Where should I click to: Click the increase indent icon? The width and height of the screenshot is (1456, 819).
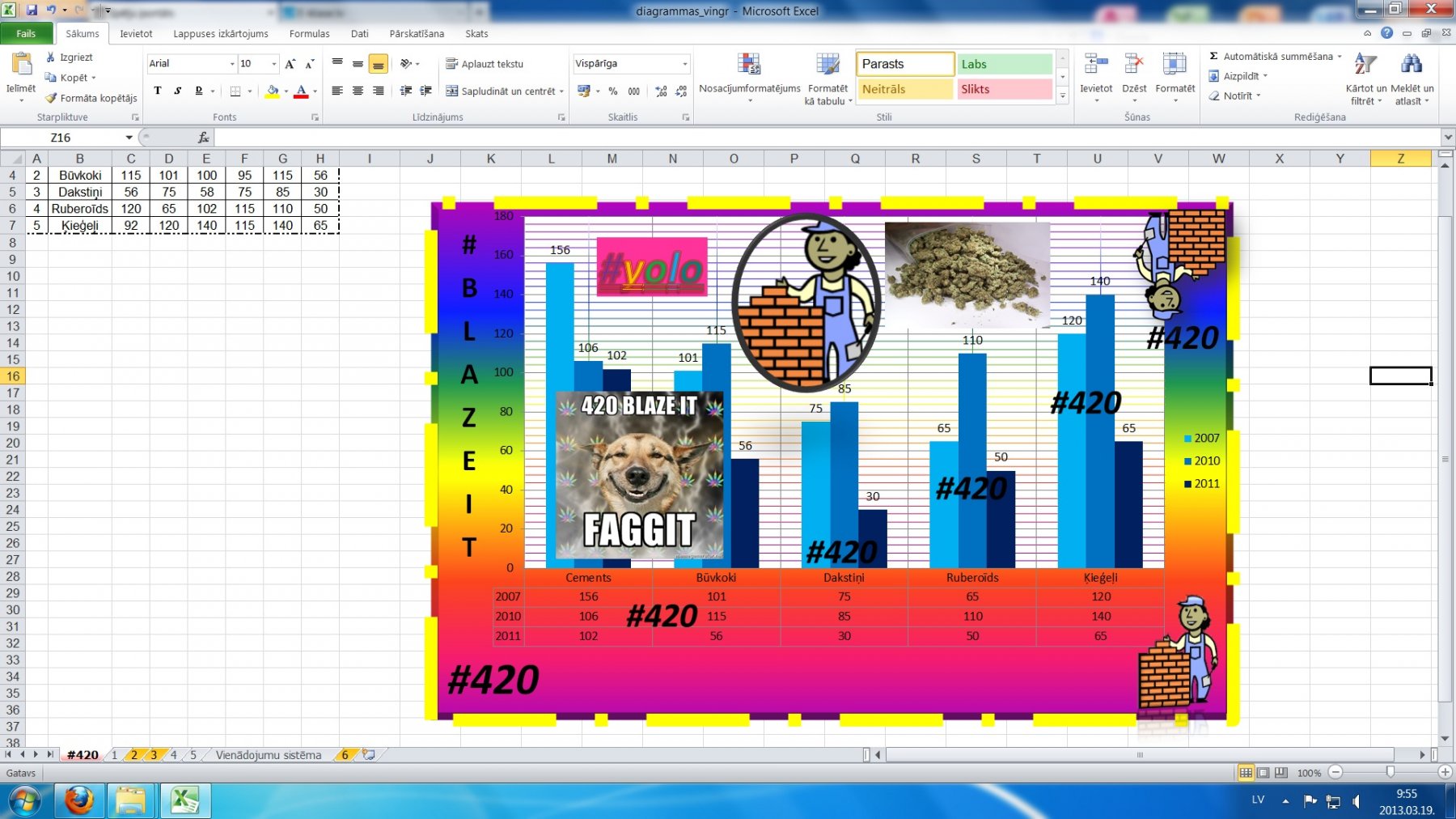tap(426, 91)
